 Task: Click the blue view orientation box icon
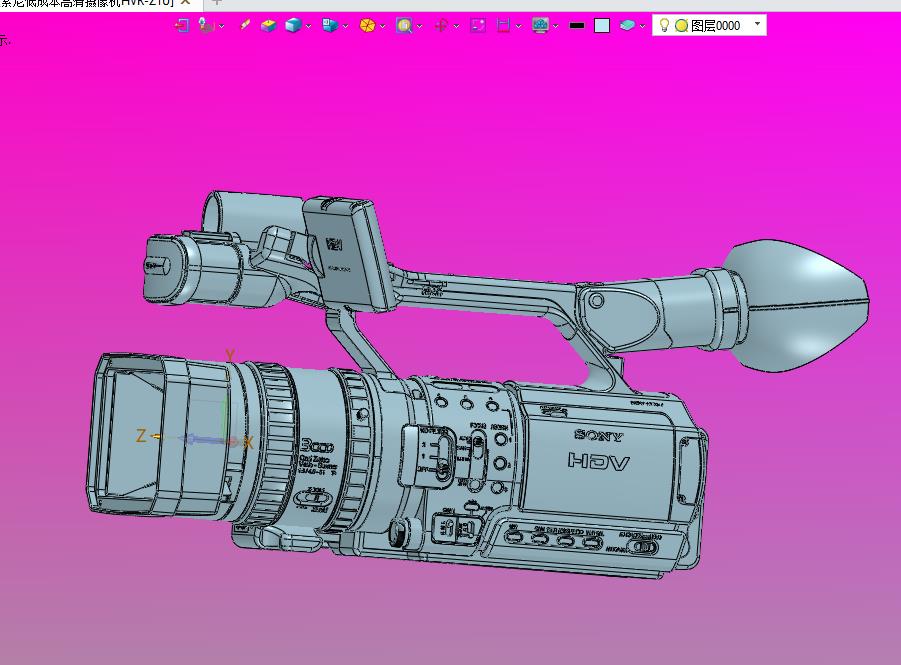pos(330,25)
